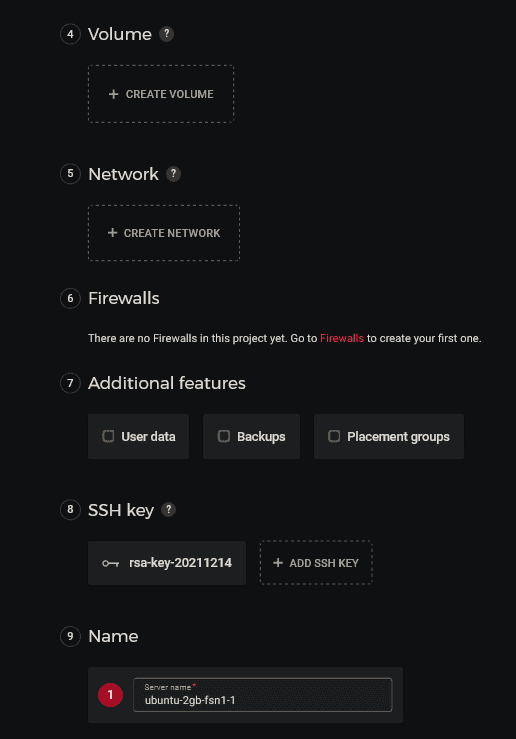Click the step 4 Volume heading

pos(120,34)
